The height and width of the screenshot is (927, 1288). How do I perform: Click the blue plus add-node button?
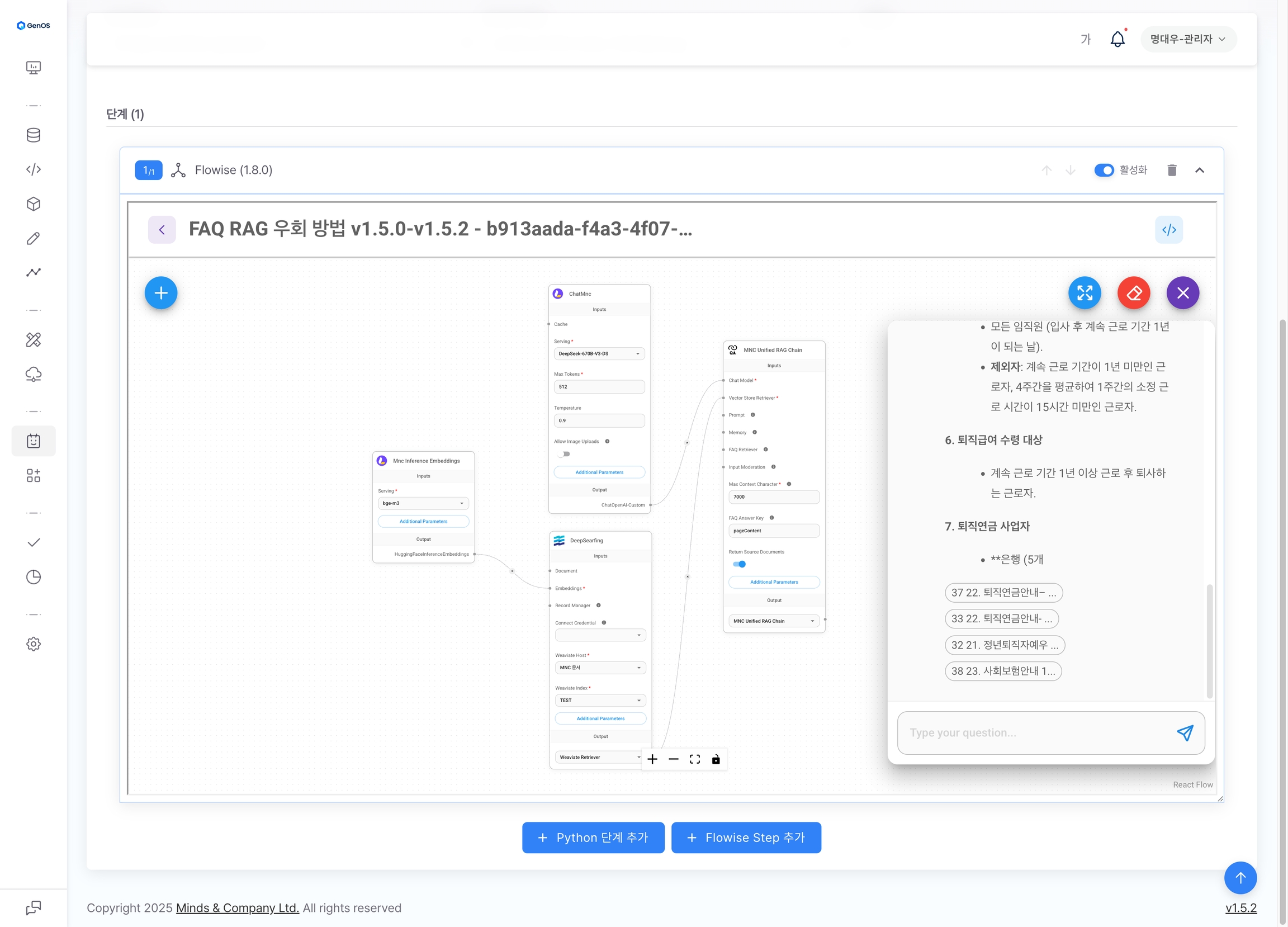point(160,293)
